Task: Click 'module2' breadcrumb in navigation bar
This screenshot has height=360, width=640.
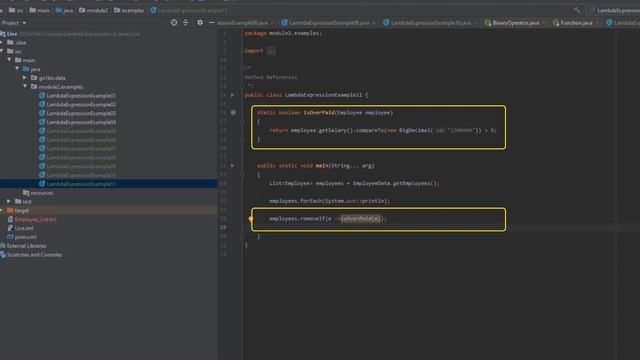Action: pos(93,10)
